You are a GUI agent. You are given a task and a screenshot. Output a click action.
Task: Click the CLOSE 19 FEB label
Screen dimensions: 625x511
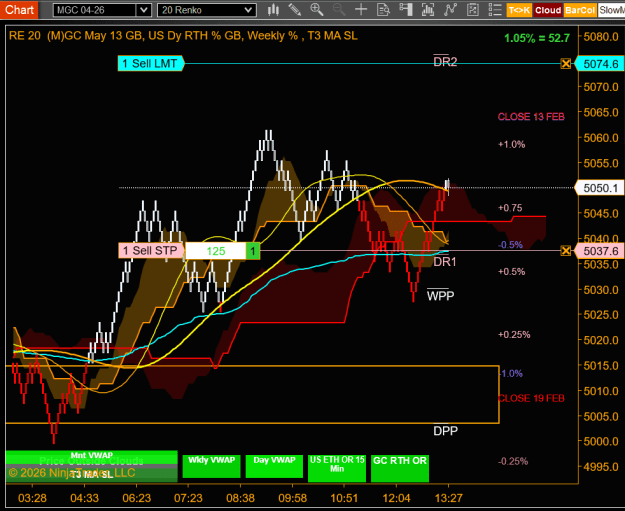[x=531, y=398]
